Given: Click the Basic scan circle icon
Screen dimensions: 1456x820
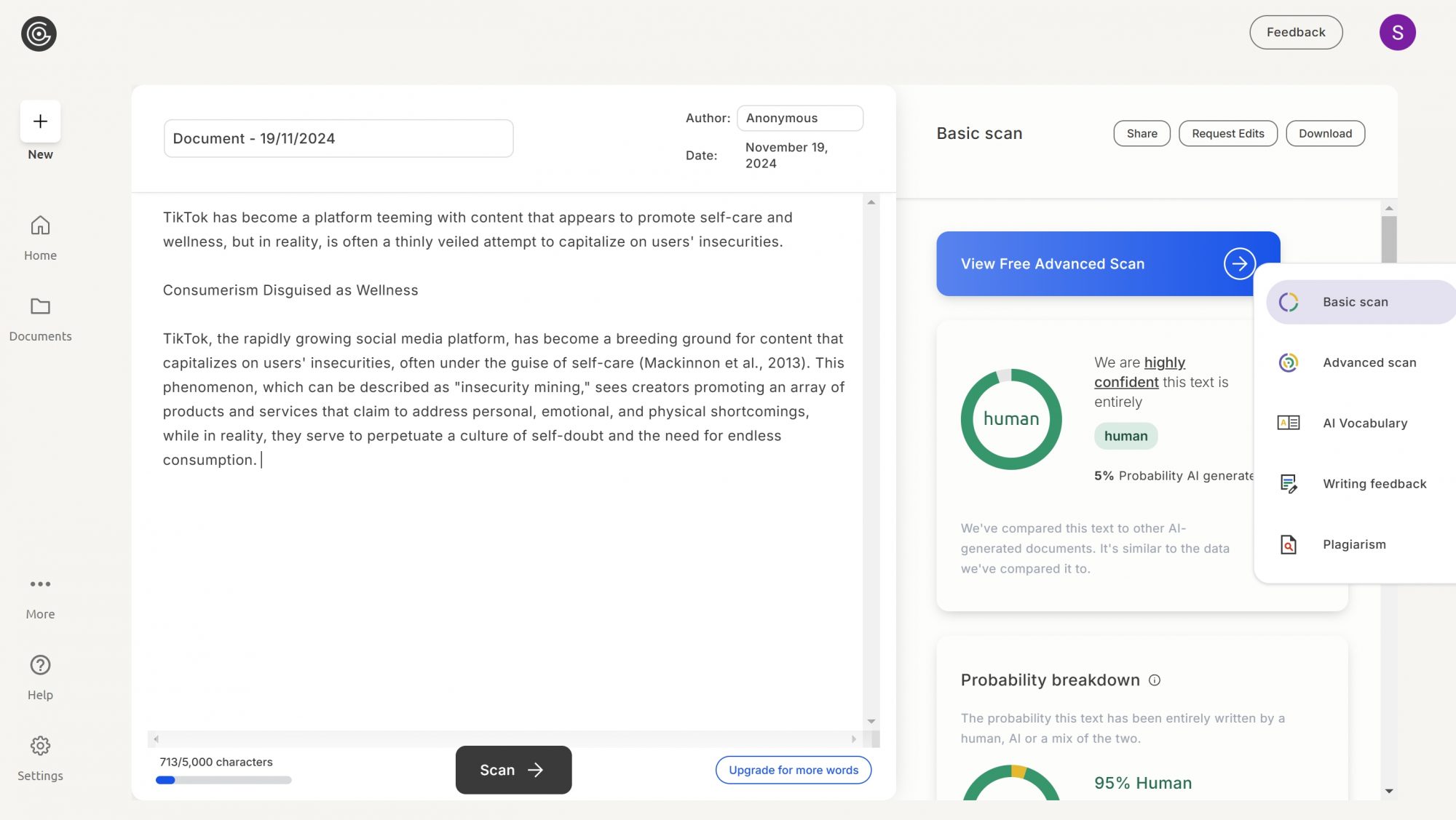Looking at the screenshot, I should click(x=1289, y=302).
